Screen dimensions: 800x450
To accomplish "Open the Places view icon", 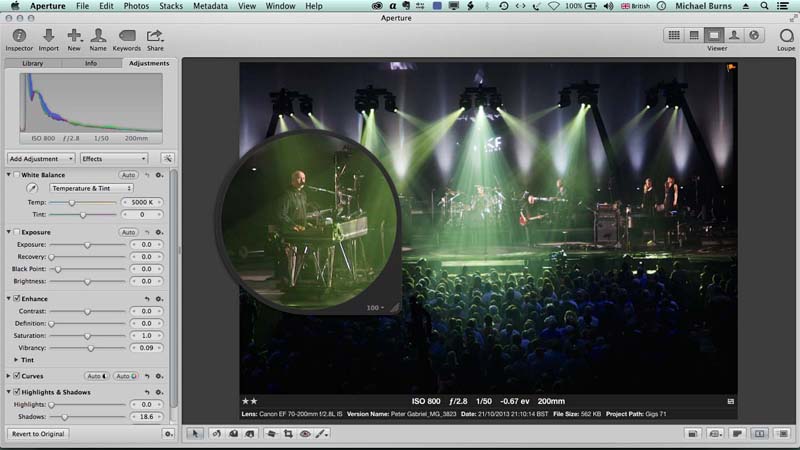I will tap(754, 35).
